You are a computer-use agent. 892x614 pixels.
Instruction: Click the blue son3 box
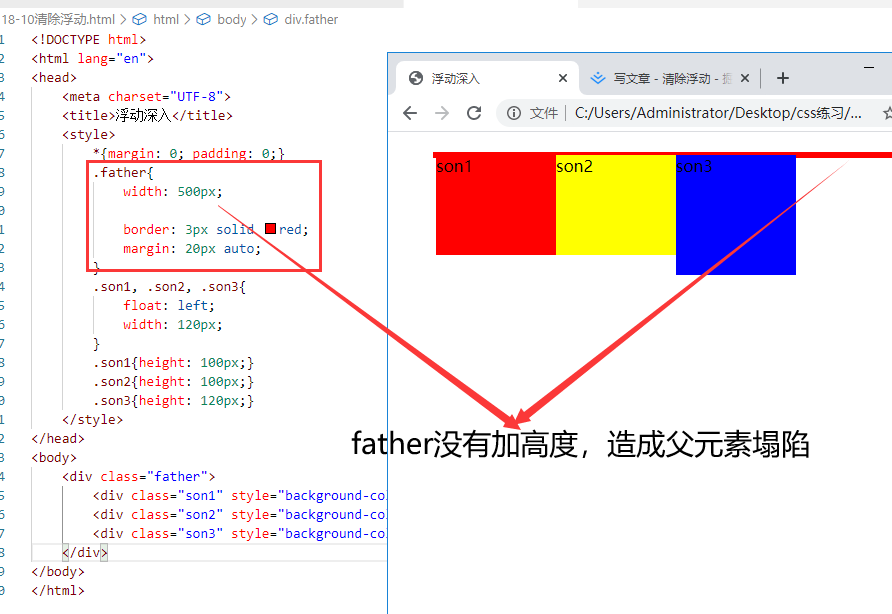click(736, 215)
